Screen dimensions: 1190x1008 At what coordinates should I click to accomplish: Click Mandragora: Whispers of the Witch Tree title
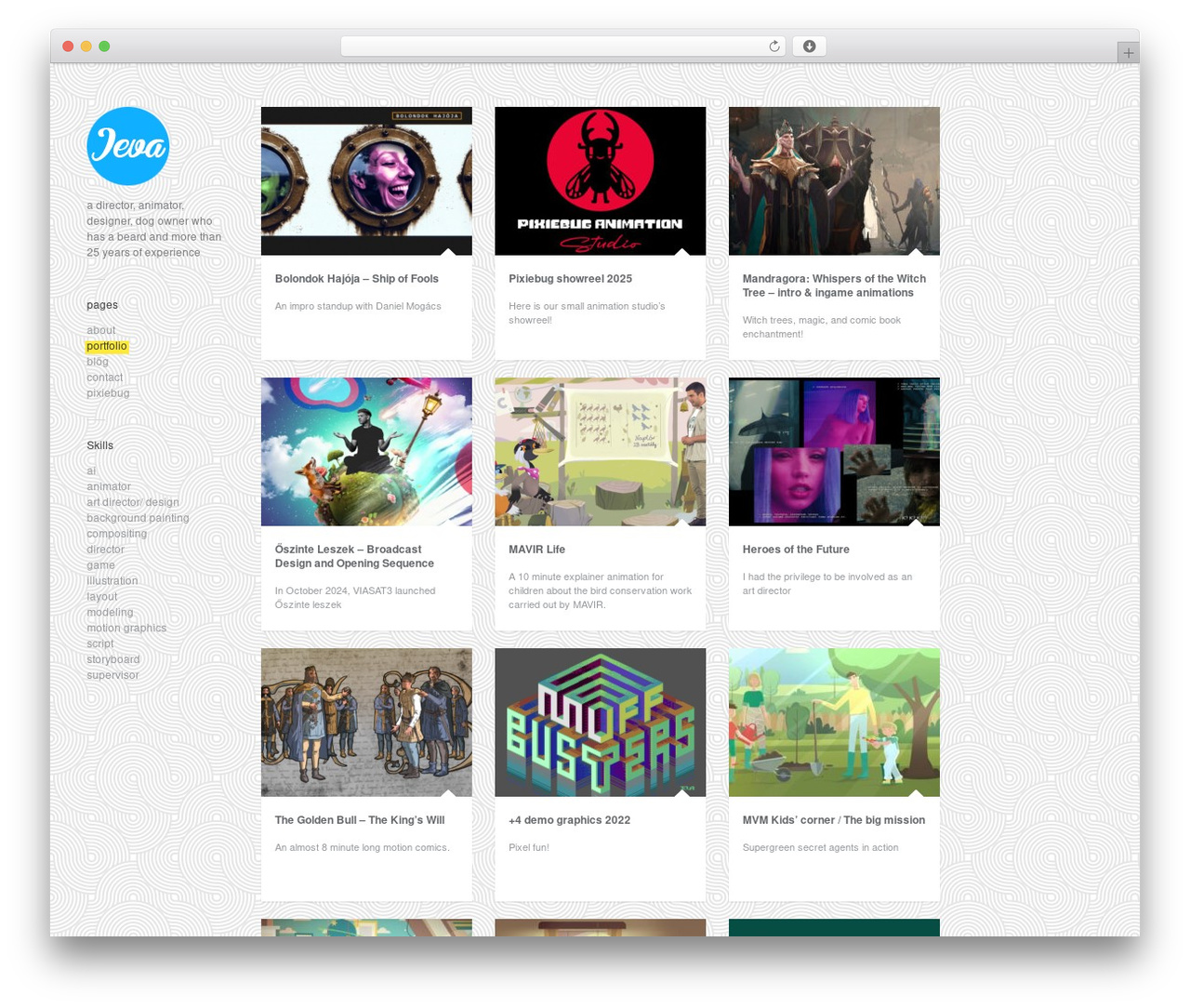coord(834,285)
